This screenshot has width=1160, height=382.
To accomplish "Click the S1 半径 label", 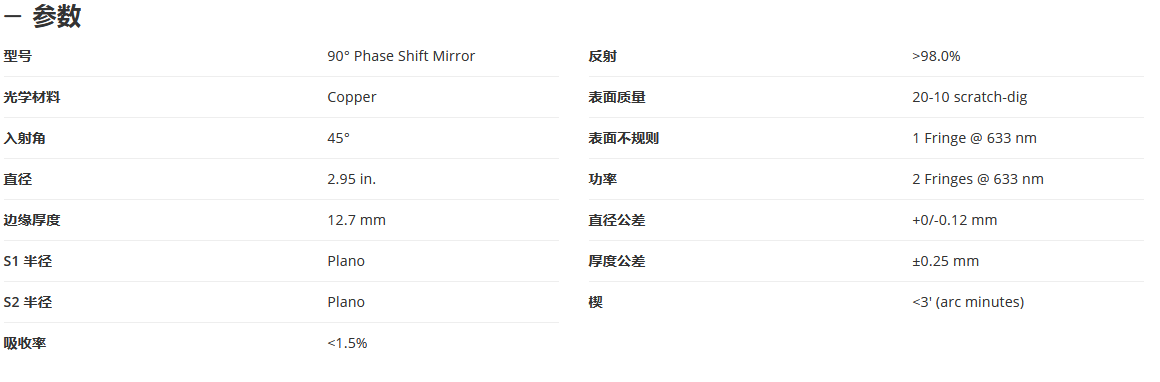I will pos(28,261).
